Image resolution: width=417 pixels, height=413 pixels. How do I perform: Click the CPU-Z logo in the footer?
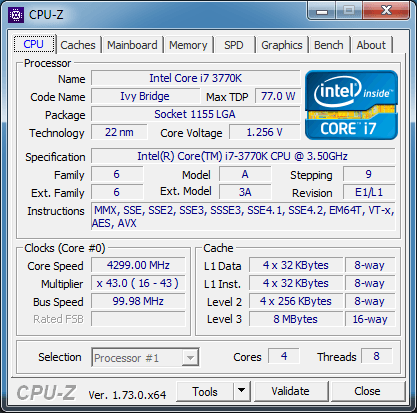(x=46, y=393)
